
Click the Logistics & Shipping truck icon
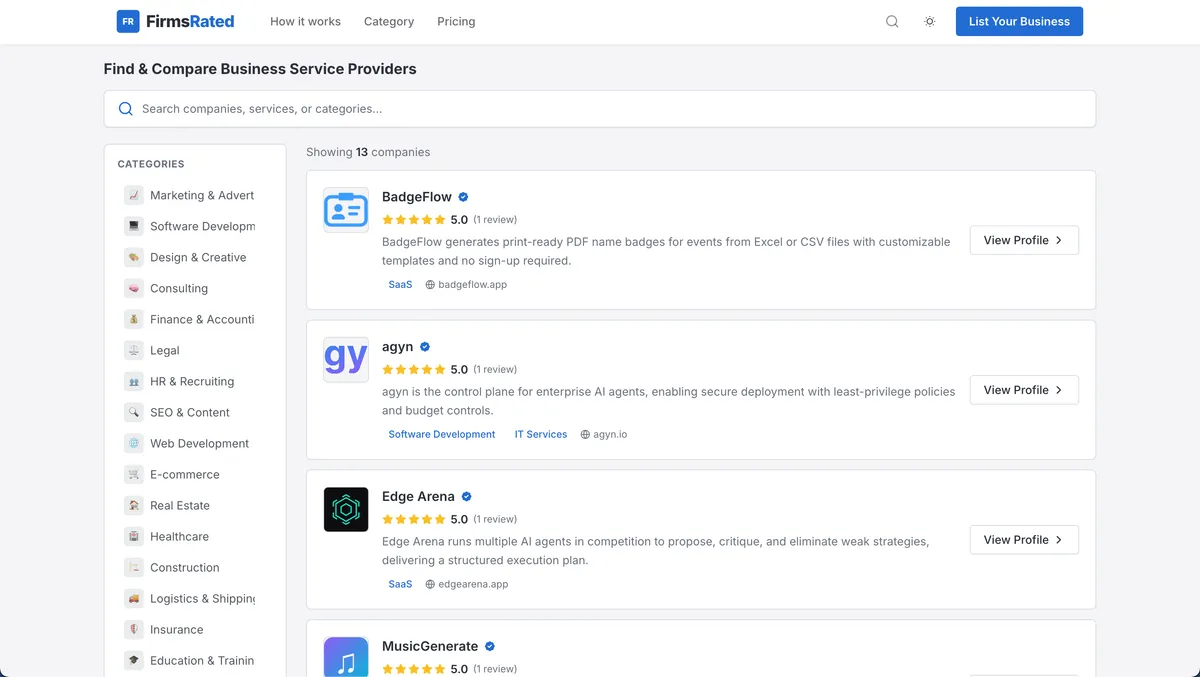tap(134, 598)
